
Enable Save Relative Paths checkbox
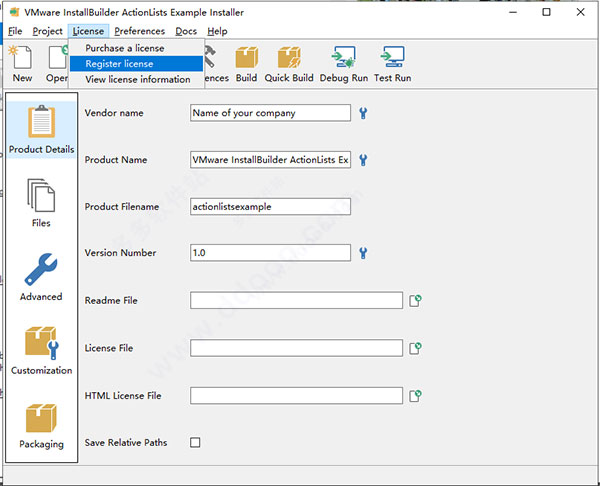tap(195, 443)
